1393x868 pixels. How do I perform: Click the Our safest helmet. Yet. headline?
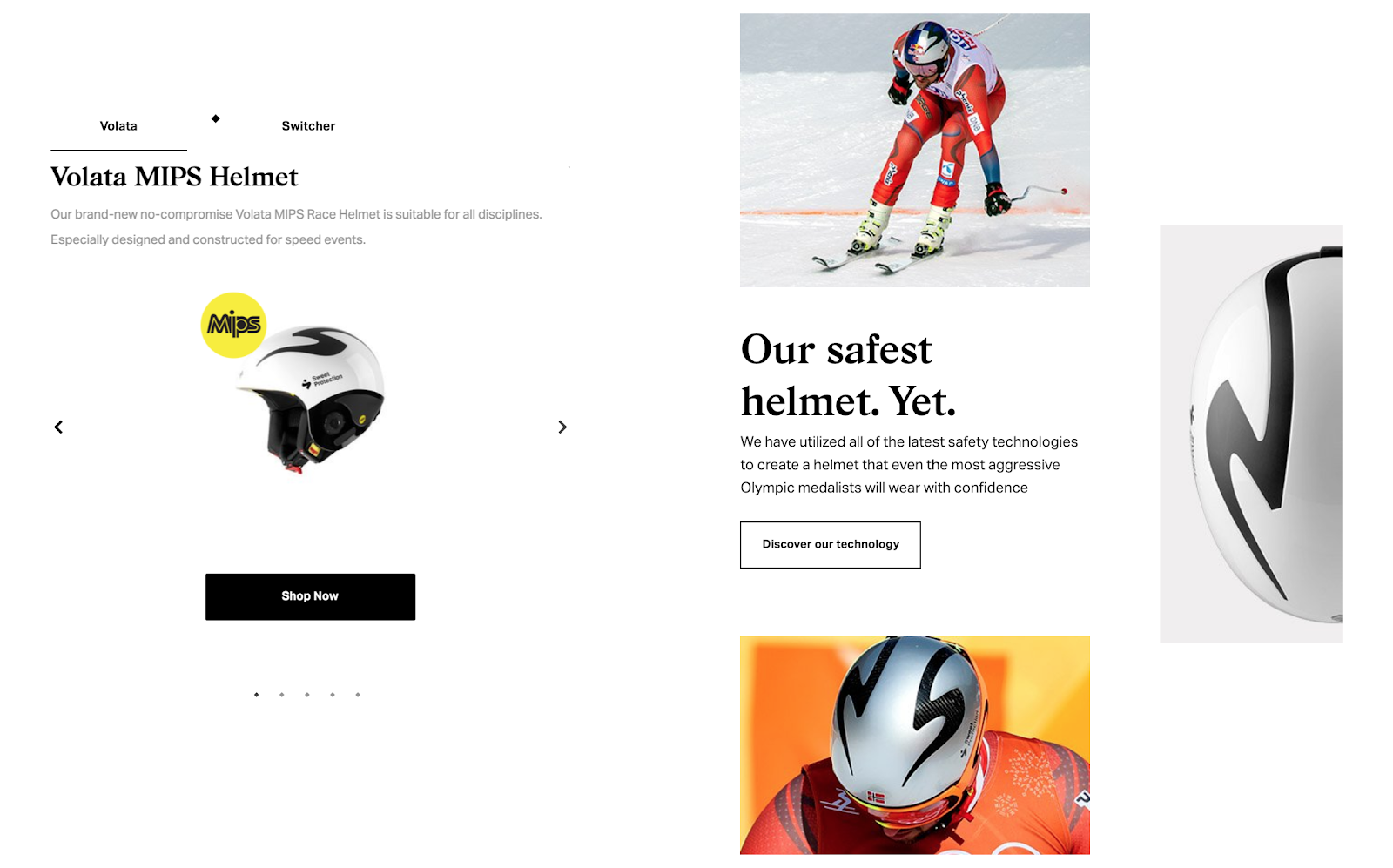tap(849, 374)
